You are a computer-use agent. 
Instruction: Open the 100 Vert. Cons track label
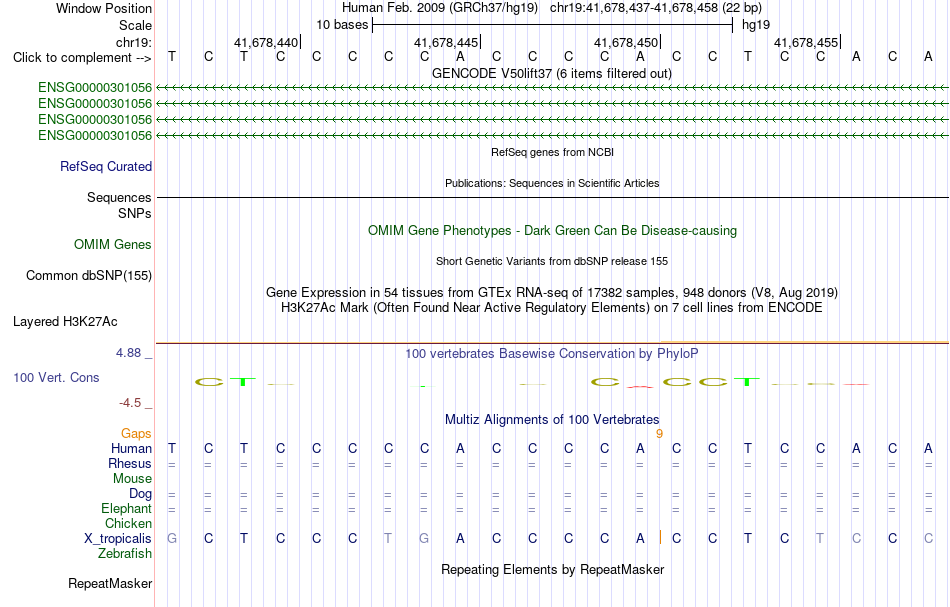pyautogui.click(x=56, y=377)
